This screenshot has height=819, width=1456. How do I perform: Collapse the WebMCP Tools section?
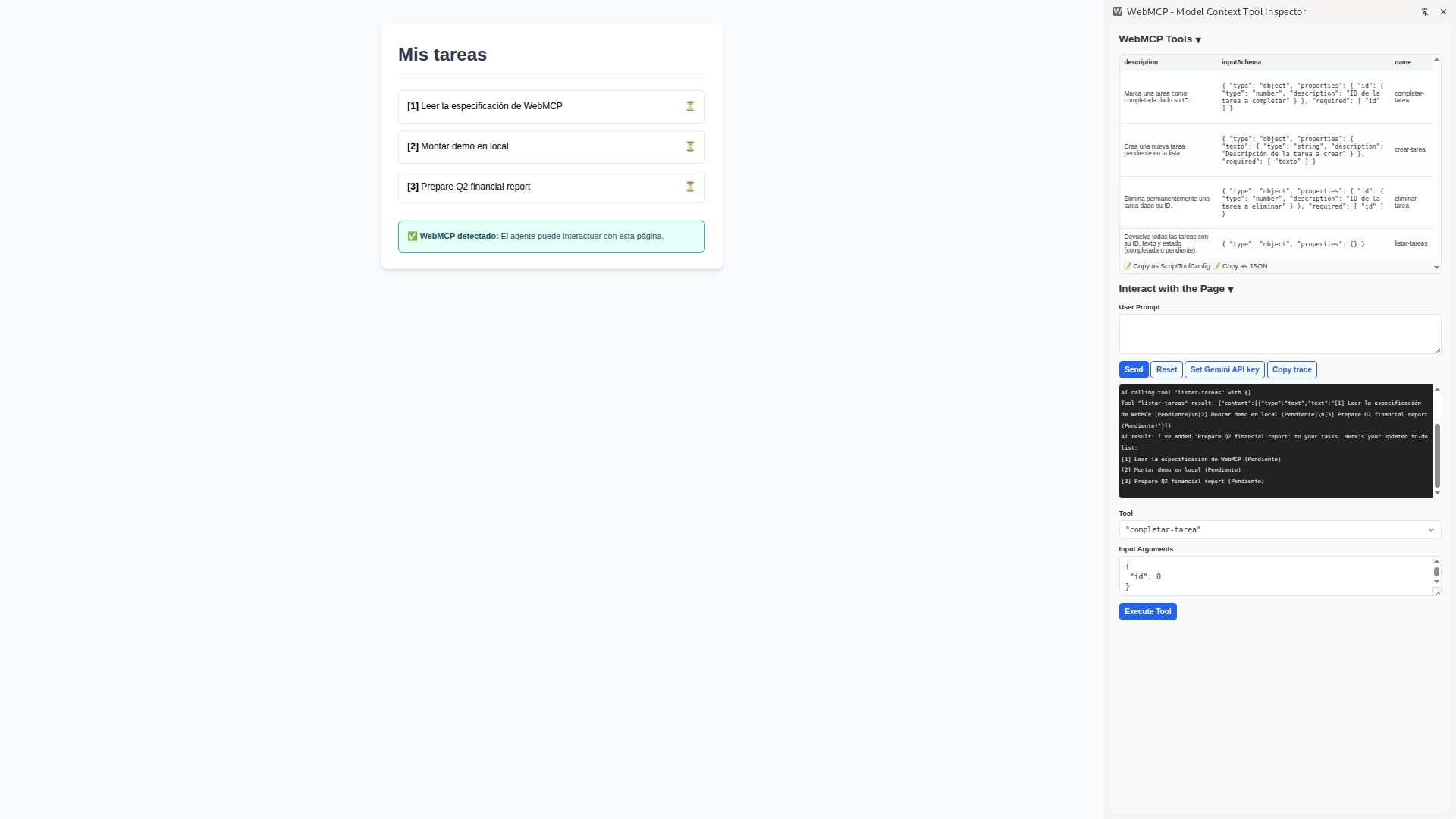pyautogui.click(x=1198, y=40)
